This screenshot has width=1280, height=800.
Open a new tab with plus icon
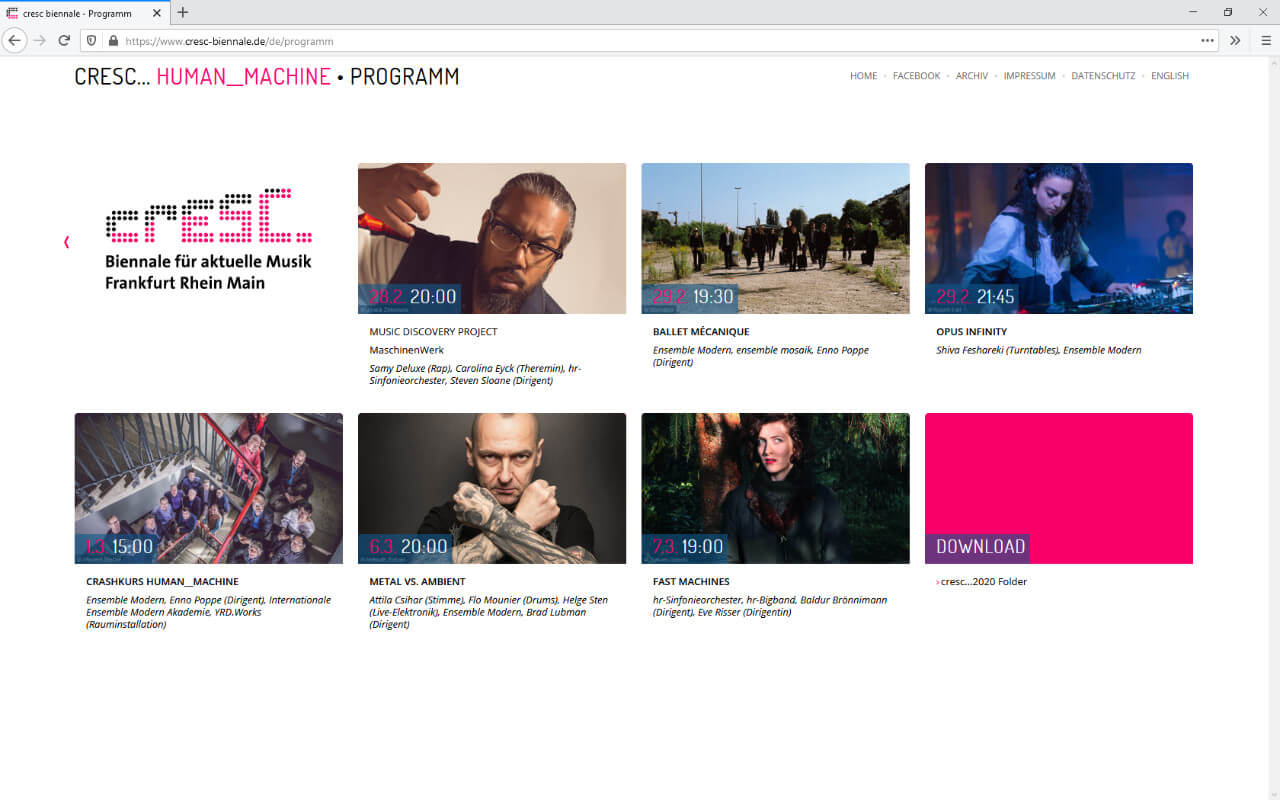click(182, 13)
